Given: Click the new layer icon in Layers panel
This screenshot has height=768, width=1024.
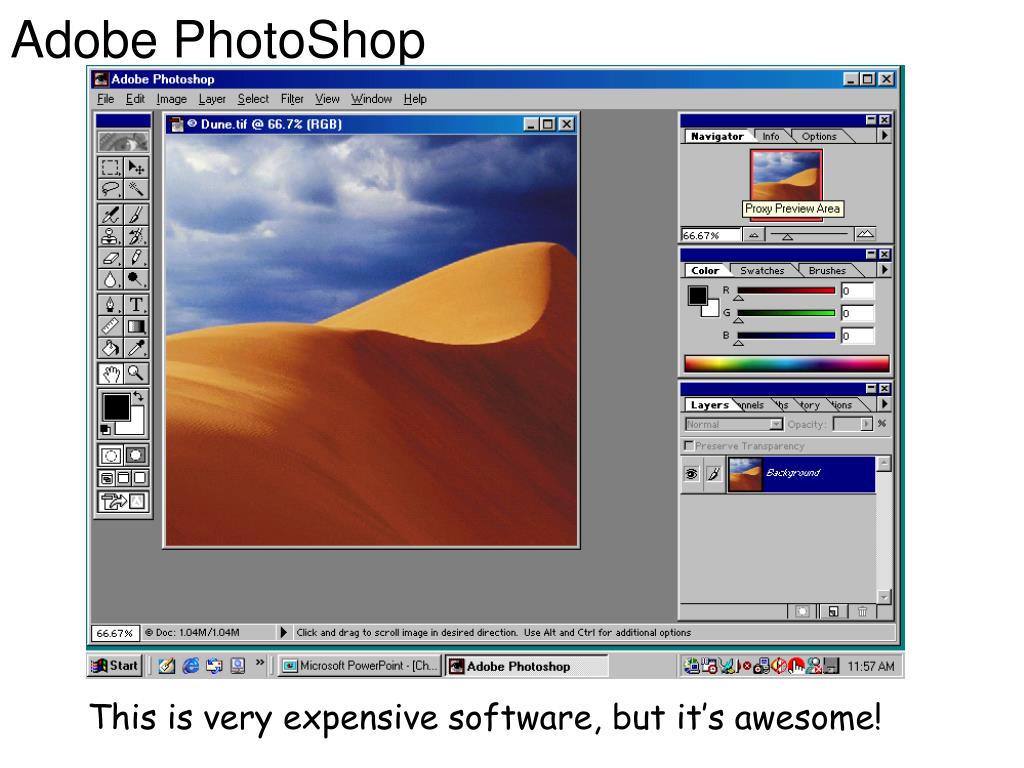Looking at the screenshot, I should pyautogui.click(x=833, y=611).
